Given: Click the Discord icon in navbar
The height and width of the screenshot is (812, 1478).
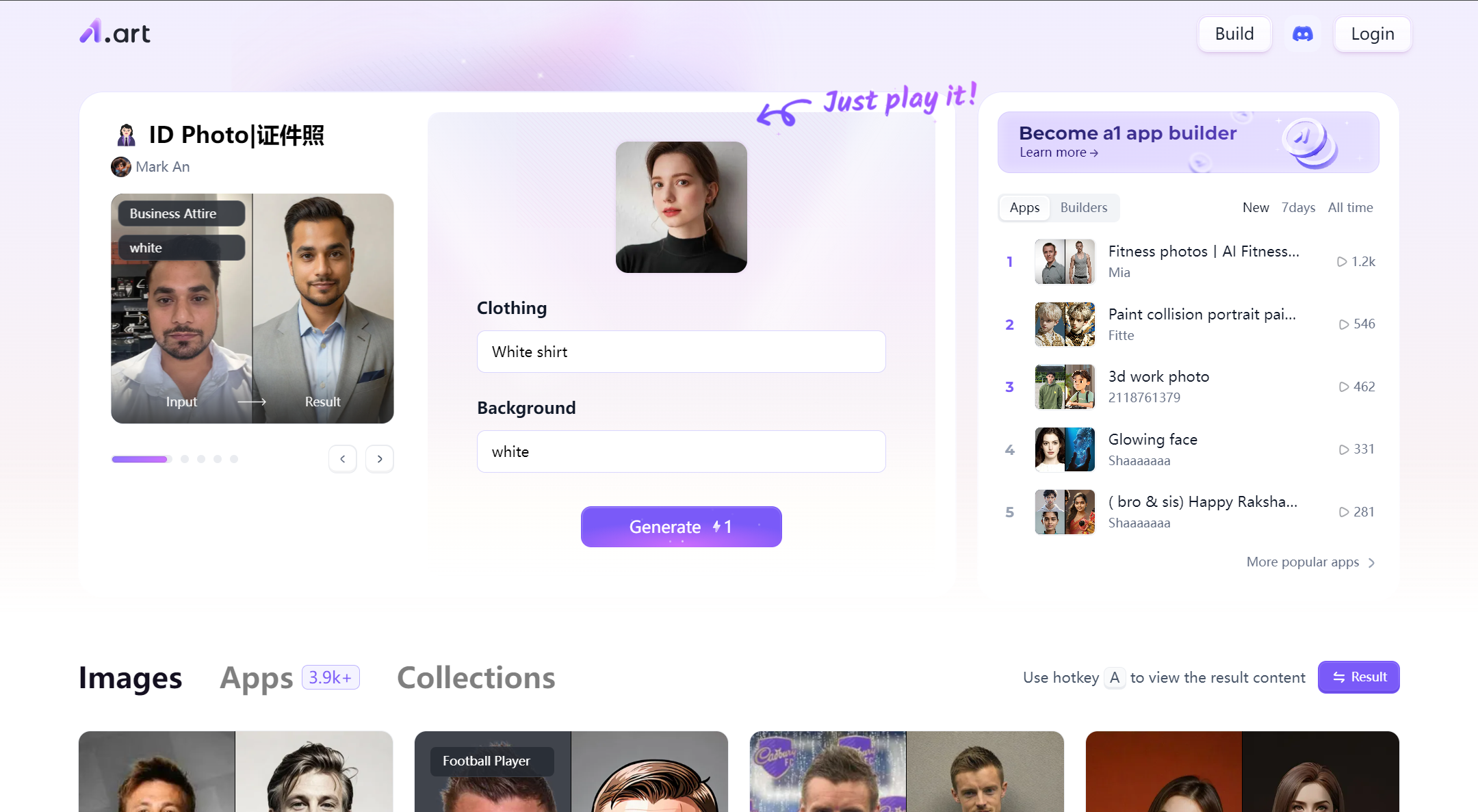Looking at the screenshot, I should click(1303, 34).
